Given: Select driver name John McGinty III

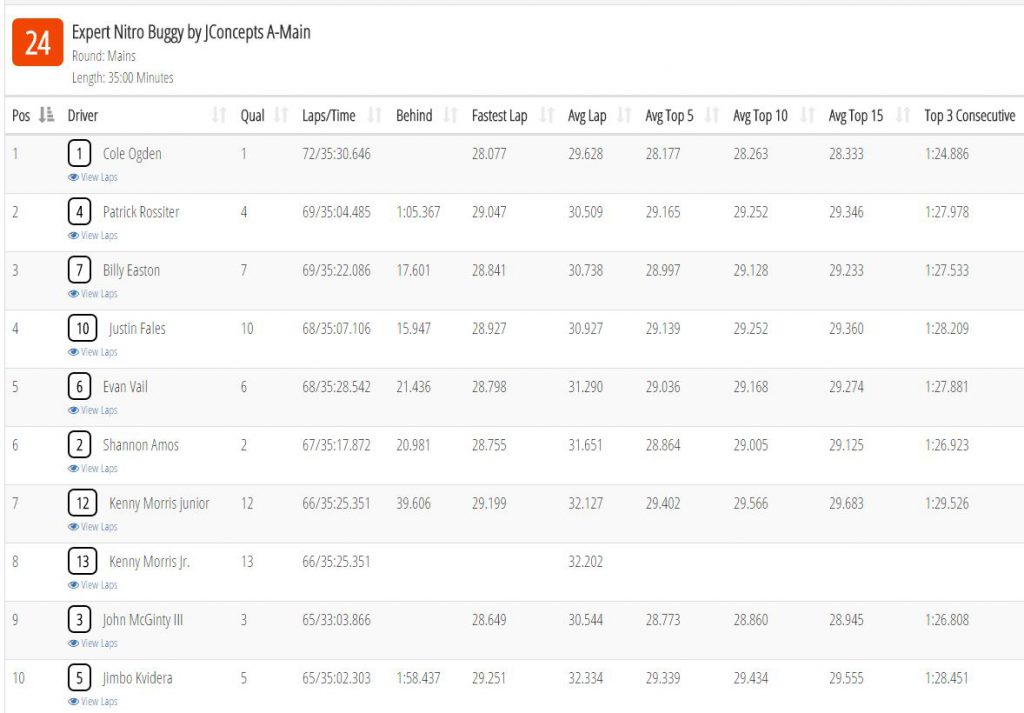Looking at the screenshot, I should click(x=143, y=620).
